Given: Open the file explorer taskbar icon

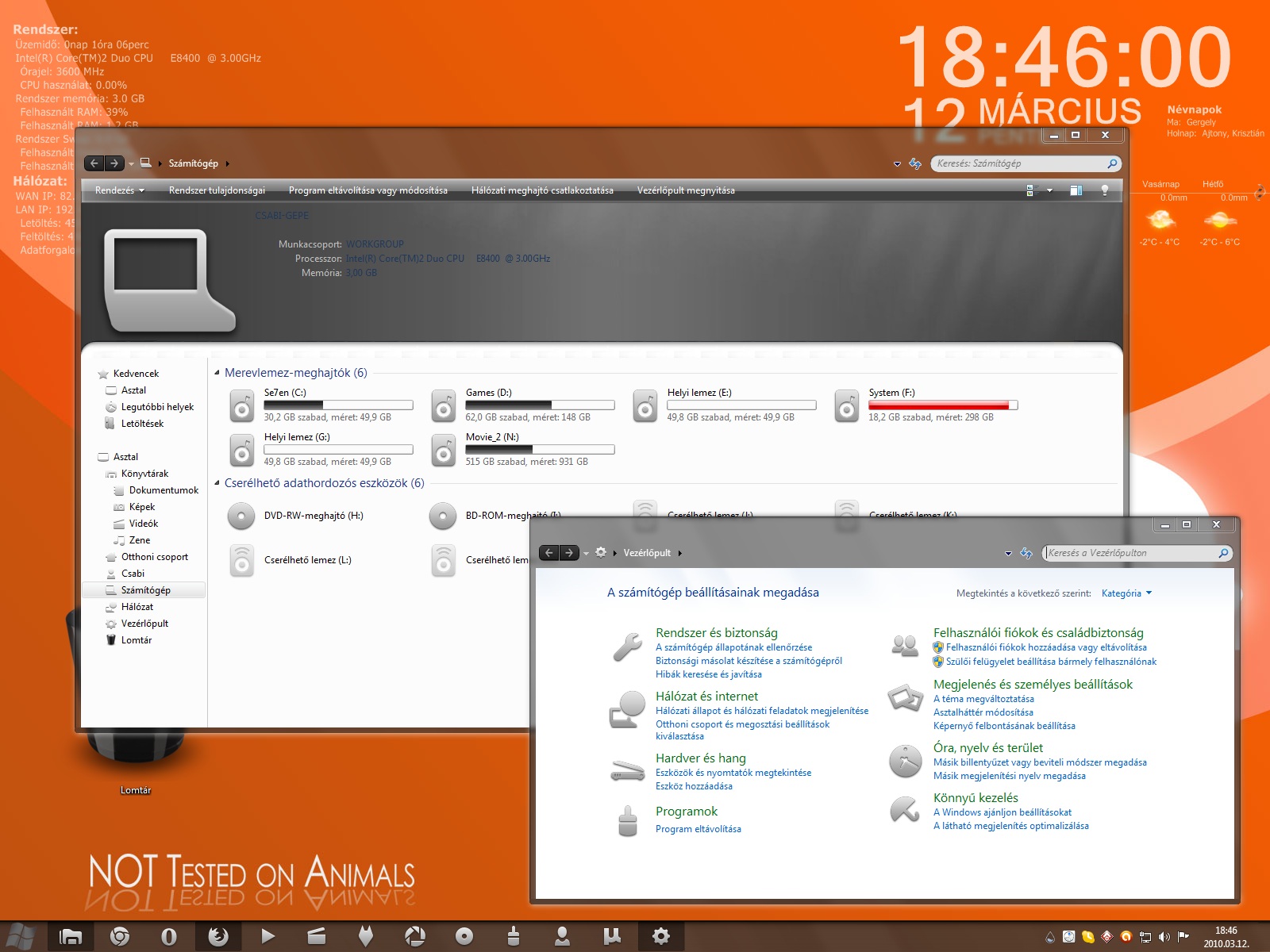Looking at the screenshot, I should [71, 937].
